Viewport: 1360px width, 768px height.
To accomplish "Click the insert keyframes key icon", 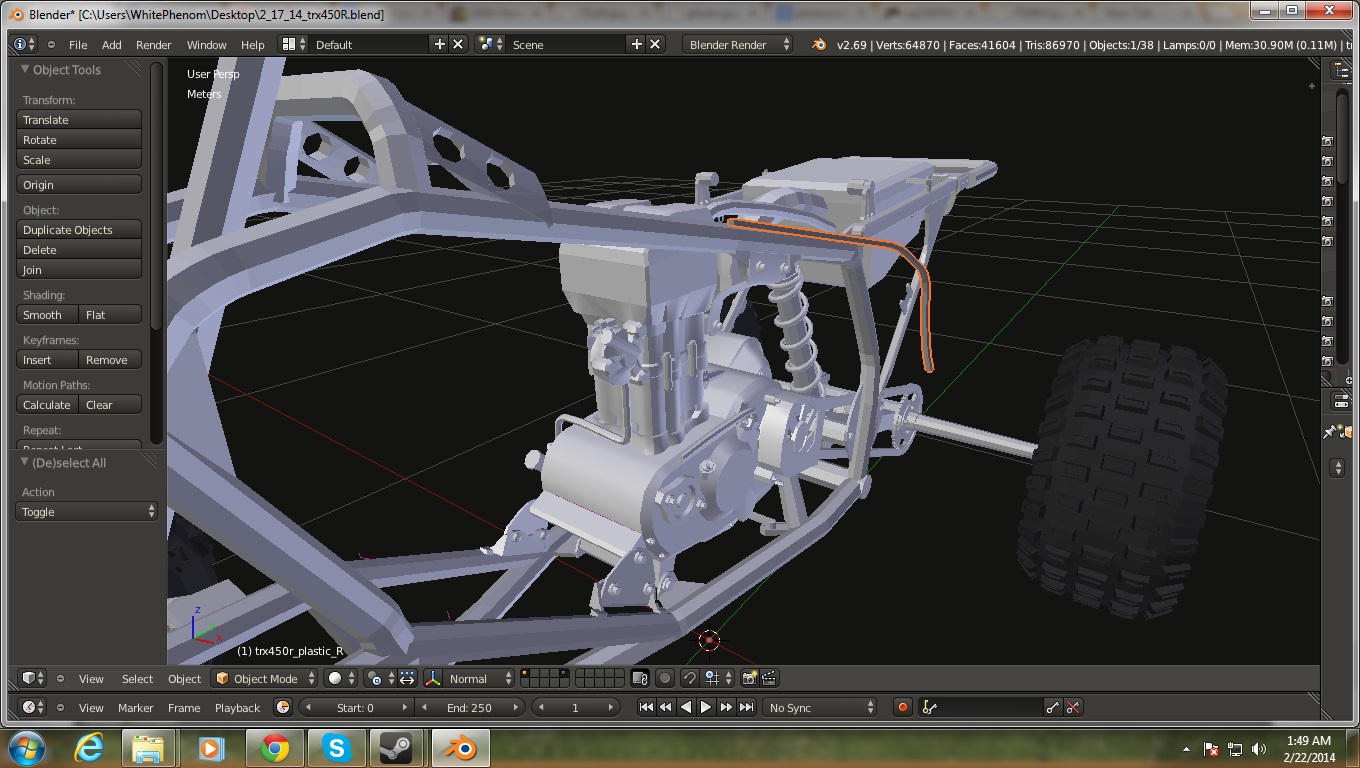I will (1052, 707).
